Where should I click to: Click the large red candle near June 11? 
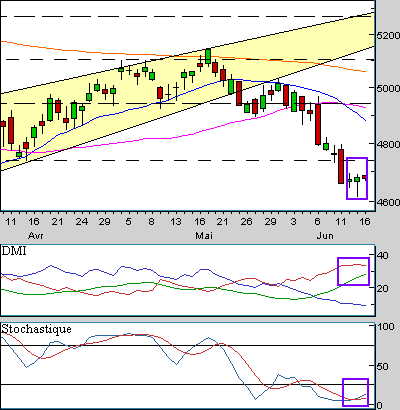point(341,166)
